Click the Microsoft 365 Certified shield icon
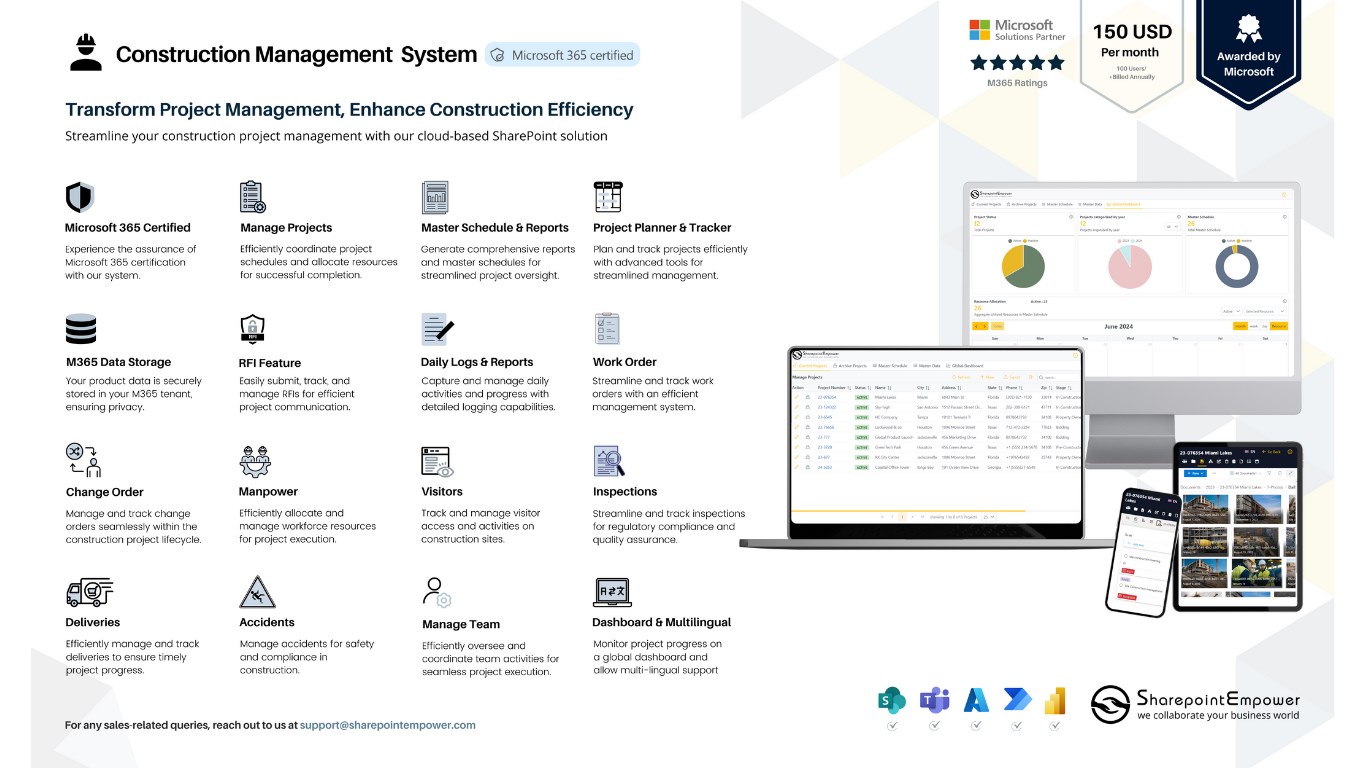1366x768 pixels. coord(79,197)
